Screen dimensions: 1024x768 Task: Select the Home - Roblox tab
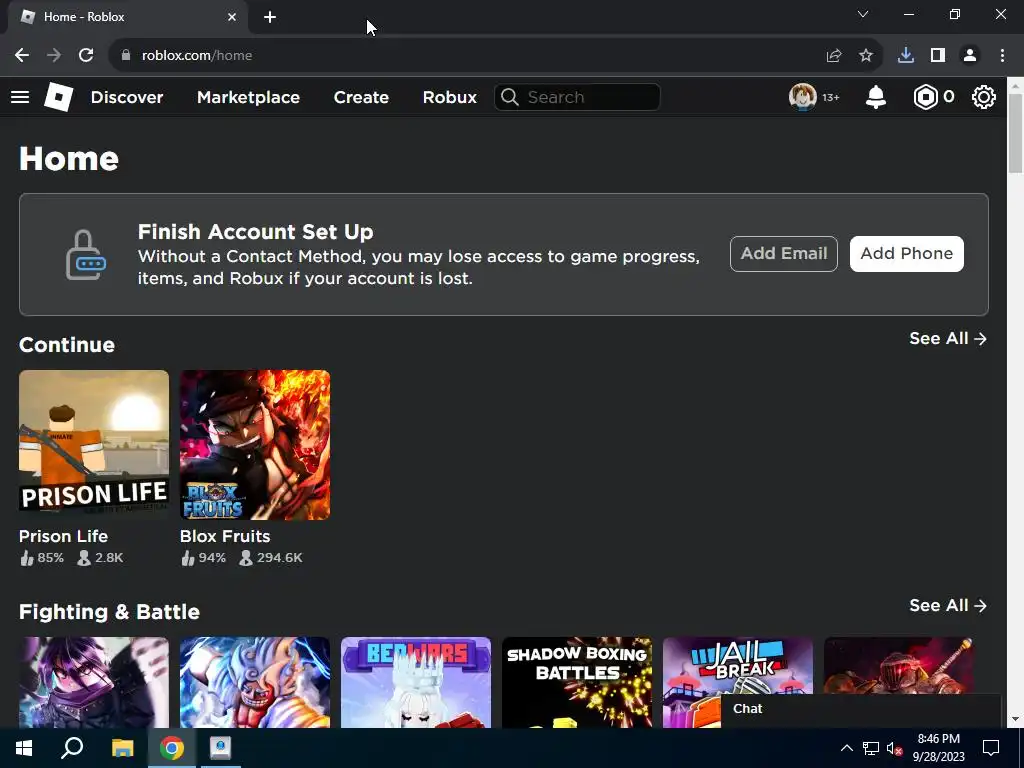pos(128,17)
